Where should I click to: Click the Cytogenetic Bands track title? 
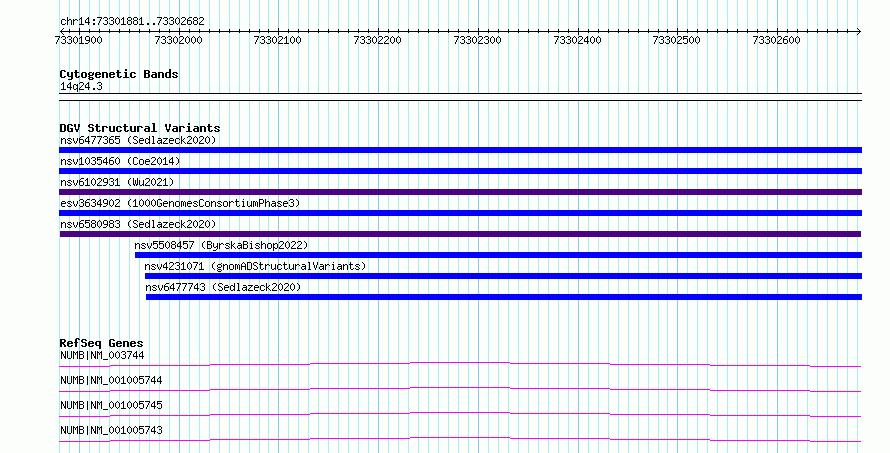(119, 74)
